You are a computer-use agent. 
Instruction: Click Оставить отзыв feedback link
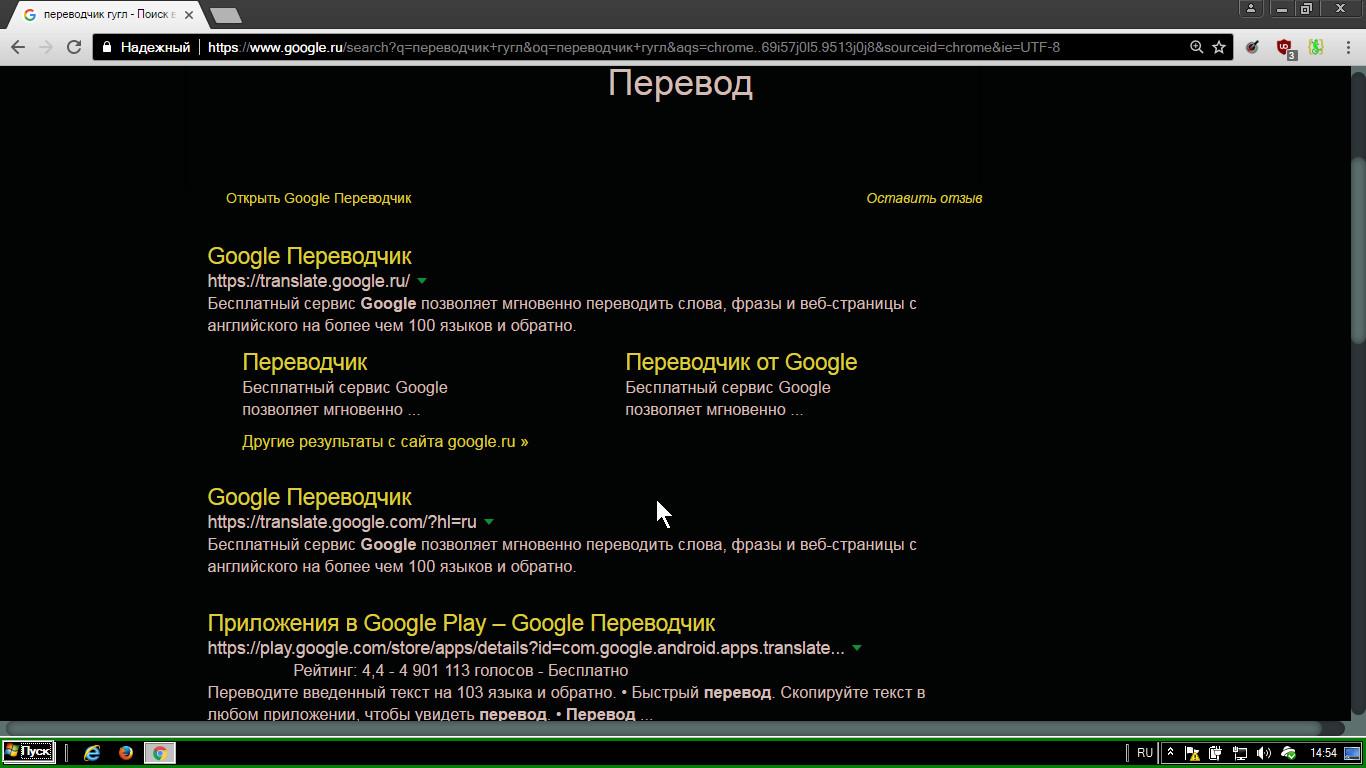(x=924, y=198)
